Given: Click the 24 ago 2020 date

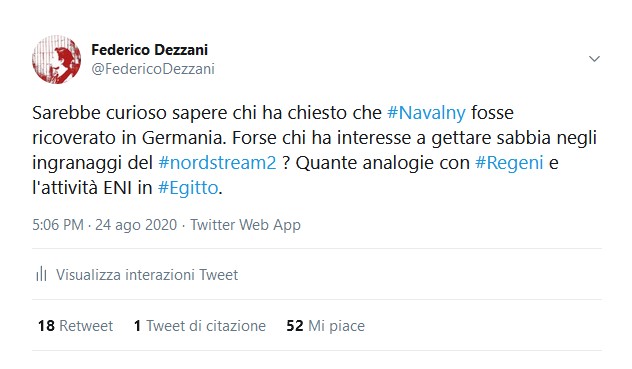Looking at the screenshot, I should (x=136, y=225).
